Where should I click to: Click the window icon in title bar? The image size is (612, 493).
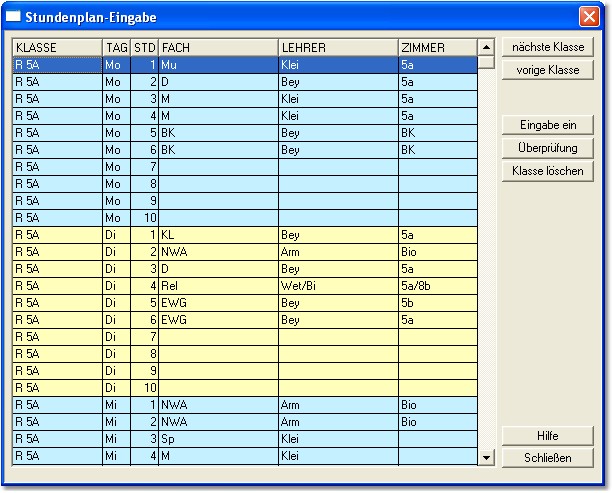click(x=14, y=17)
